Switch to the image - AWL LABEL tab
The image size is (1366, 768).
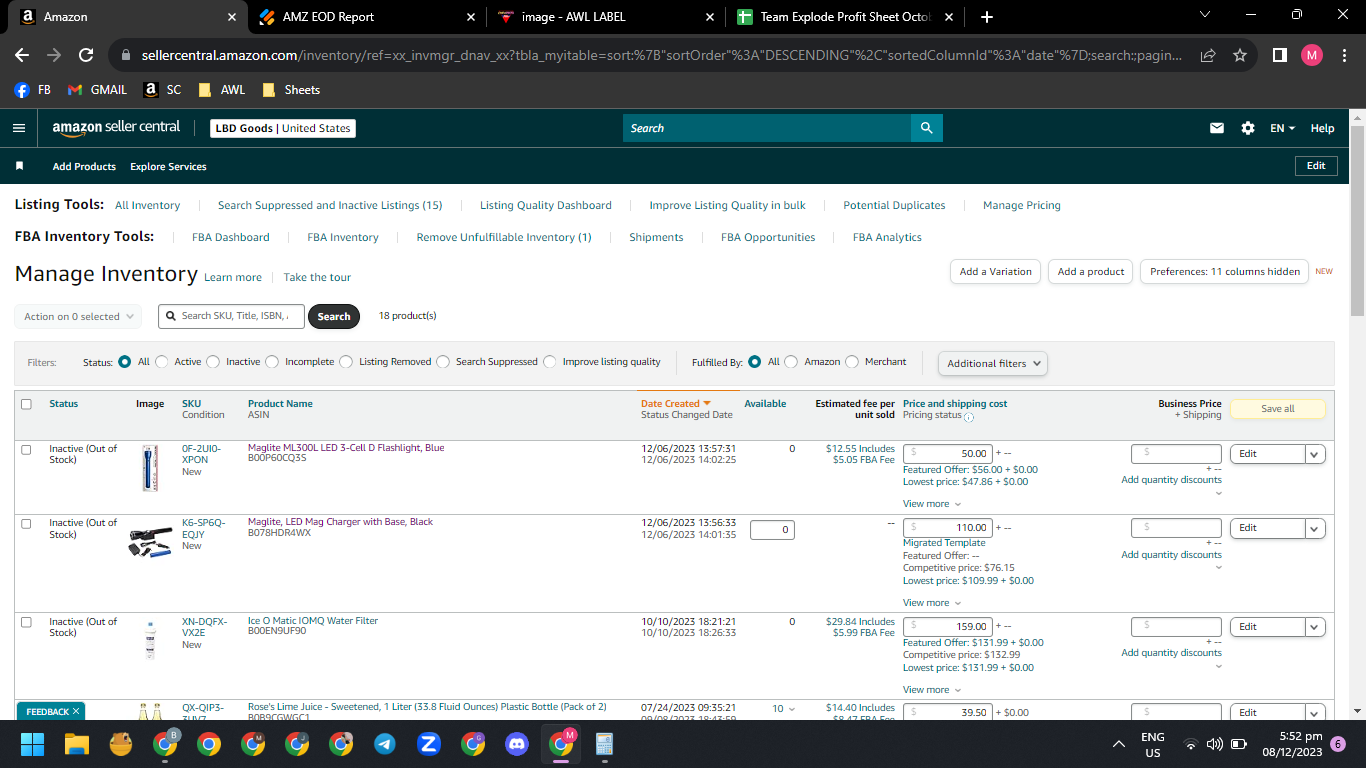tap(606, 17)
